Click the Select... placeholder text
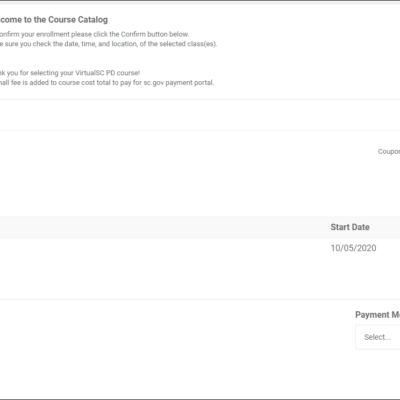400x400 pixels. [377, 337]
